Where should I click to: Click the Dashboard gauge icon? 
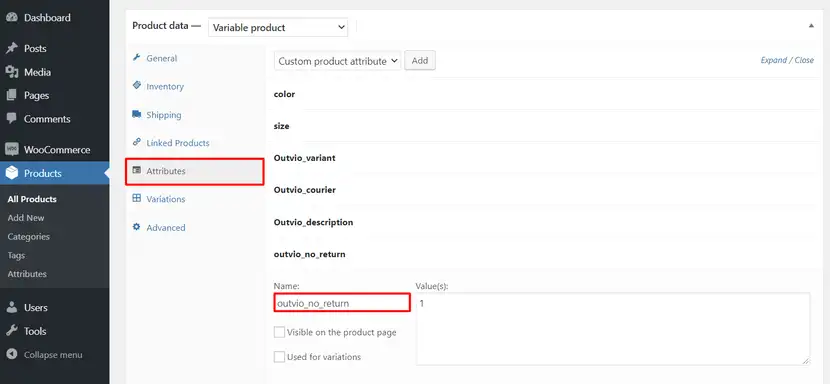pyautogui.click(x=12, y=17)
